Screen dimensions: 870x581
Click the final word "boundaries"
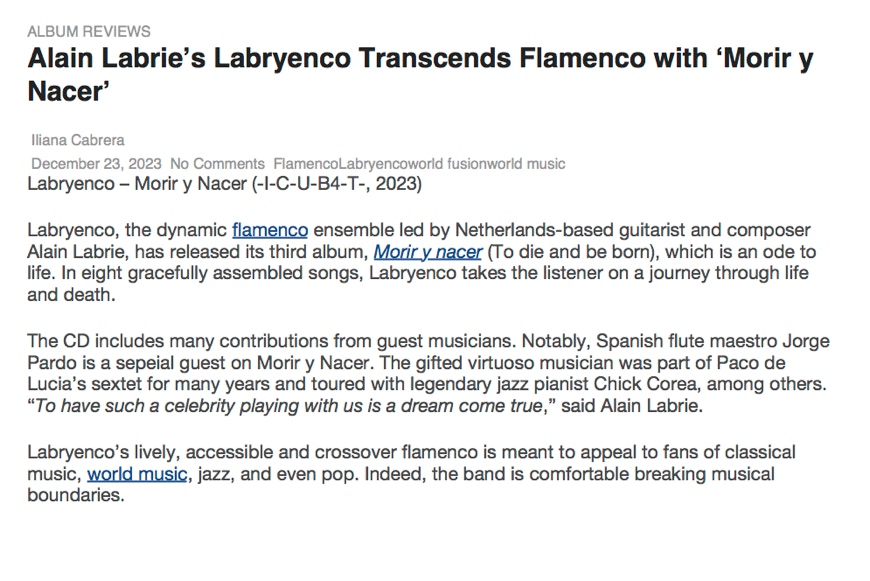tap(74, 496)
